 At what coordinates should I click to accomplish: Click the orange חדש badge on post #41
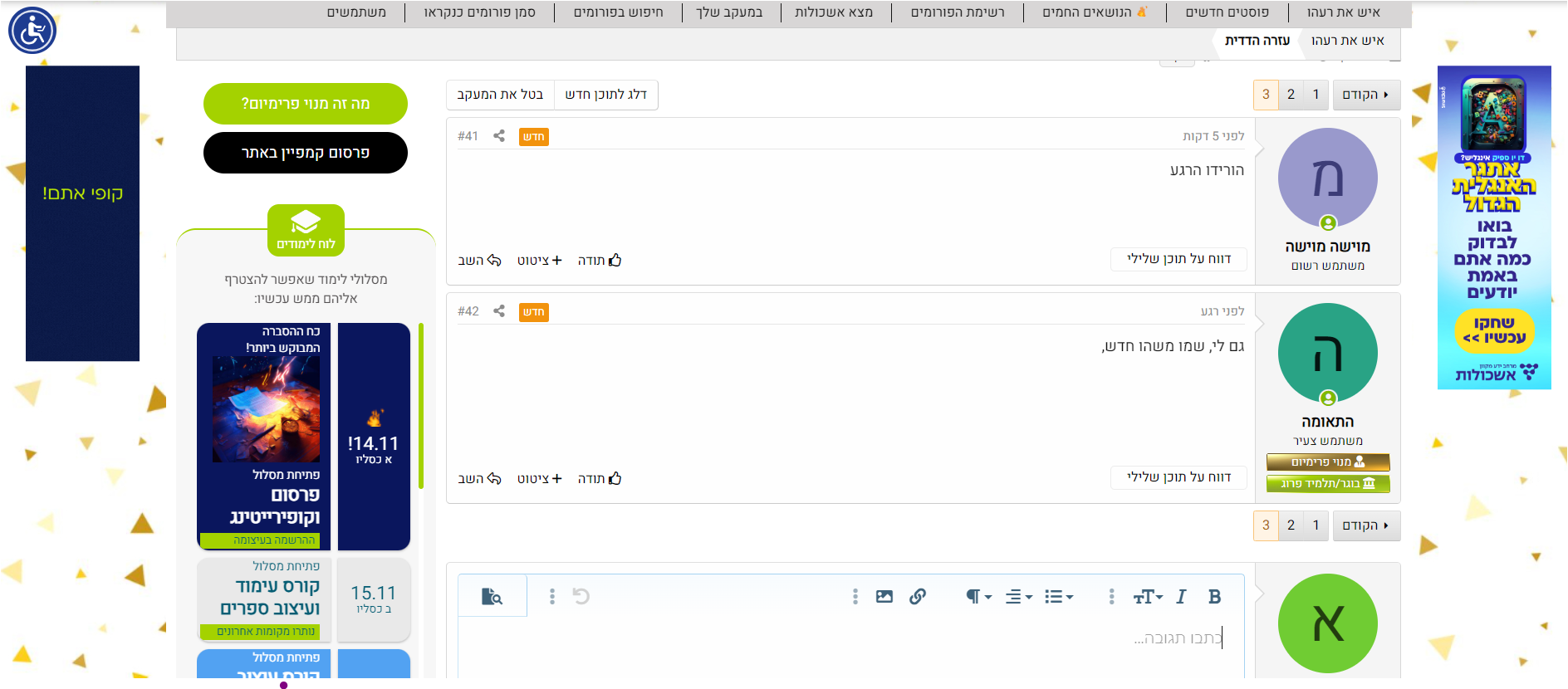[534, 137]
